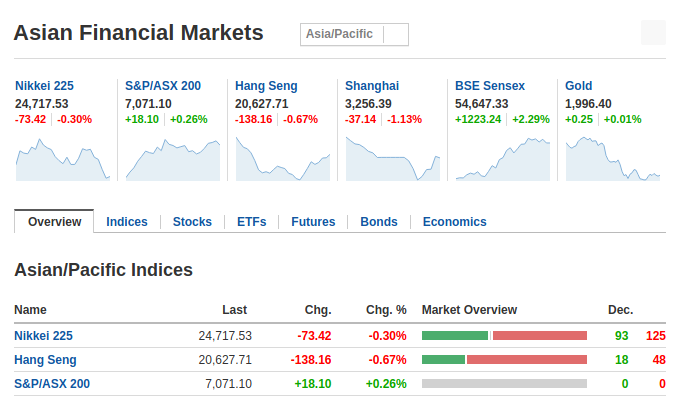
Task: Open the BSE Sensex ticker link
Action: pyautogui.click(x=490, y=86)
